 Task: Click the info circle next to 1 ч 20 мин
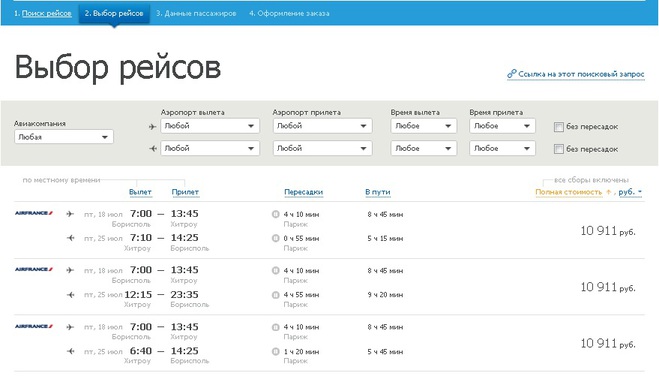(x=275, y=351)
